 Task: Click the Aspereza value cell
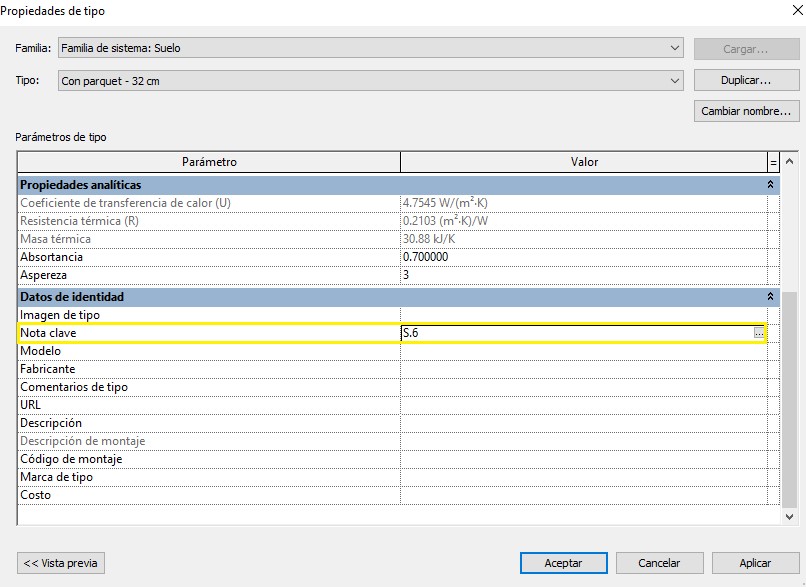tap(583, 275)
